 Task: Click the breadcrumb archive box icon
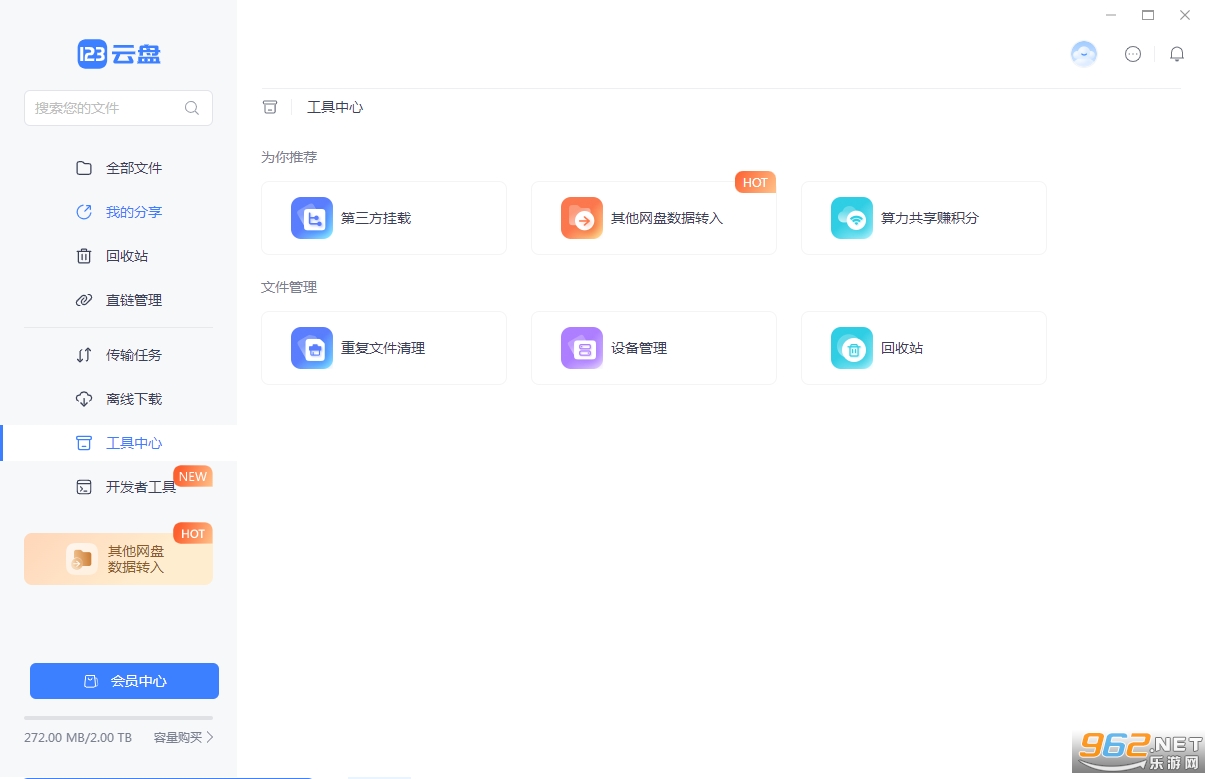click(x=270, y=107)
